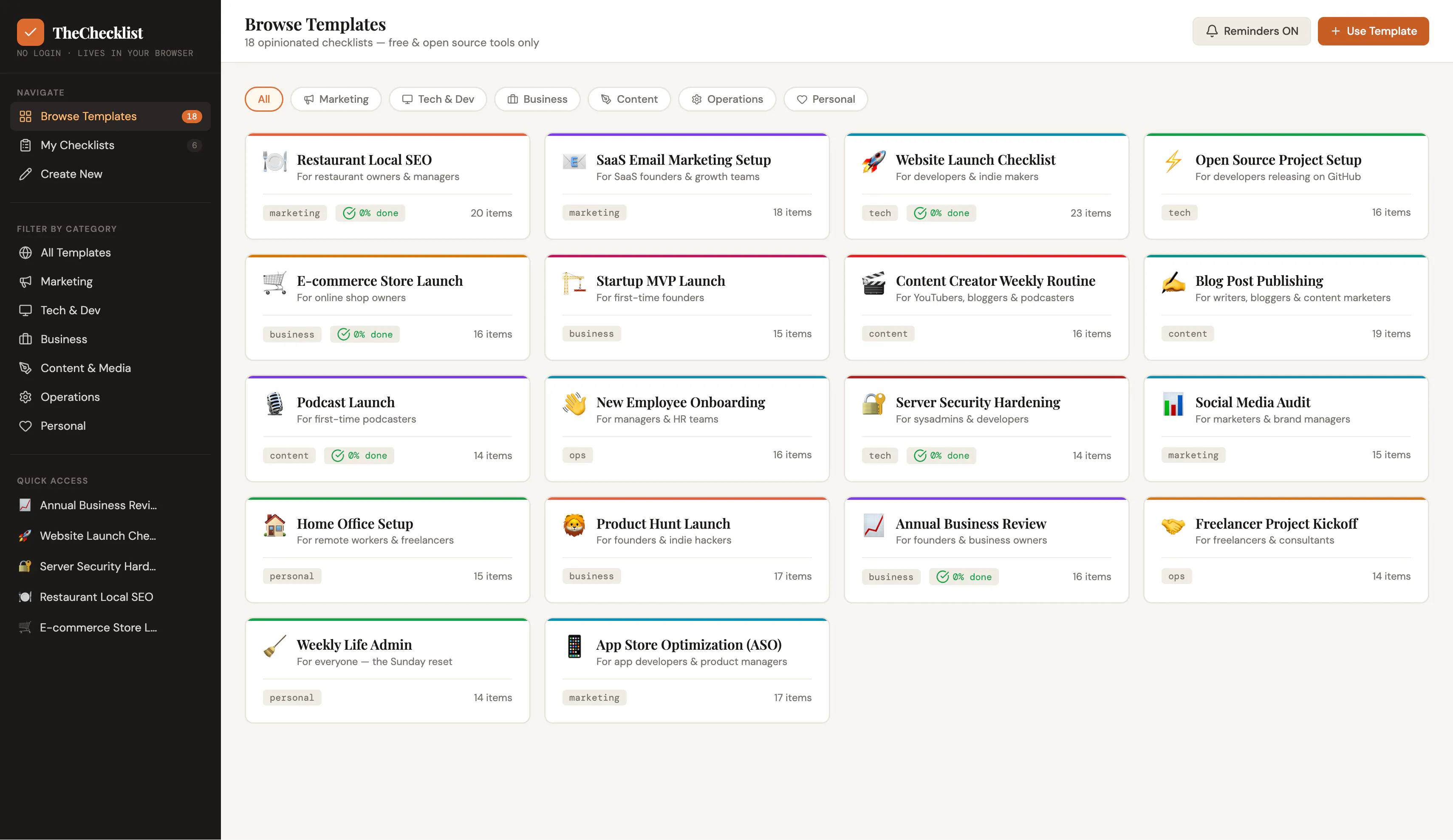Click the Product Hunt Launch lion icon
Screen dimensions: 1453x840
click(x=574, y=525)
